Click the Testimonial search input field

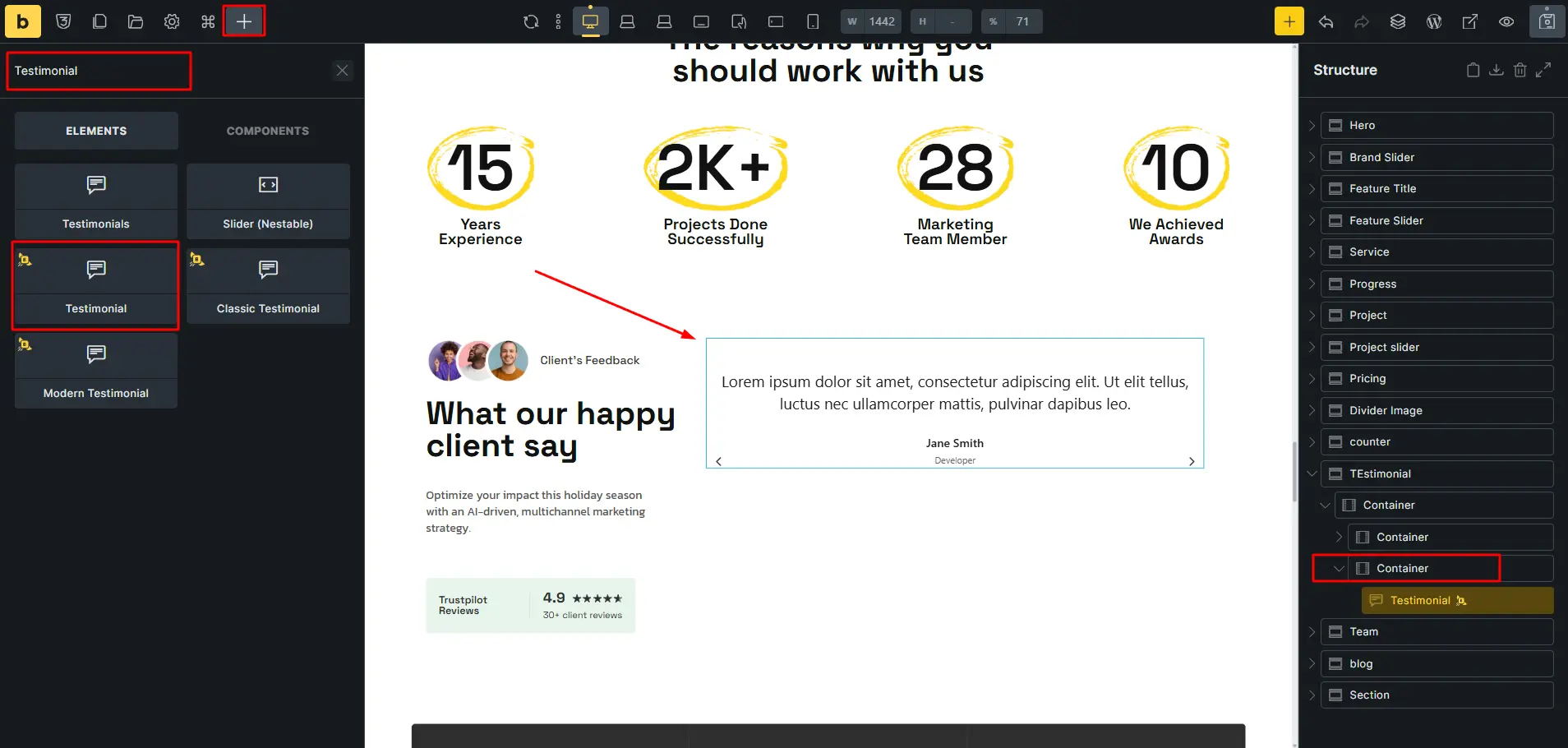99,71
